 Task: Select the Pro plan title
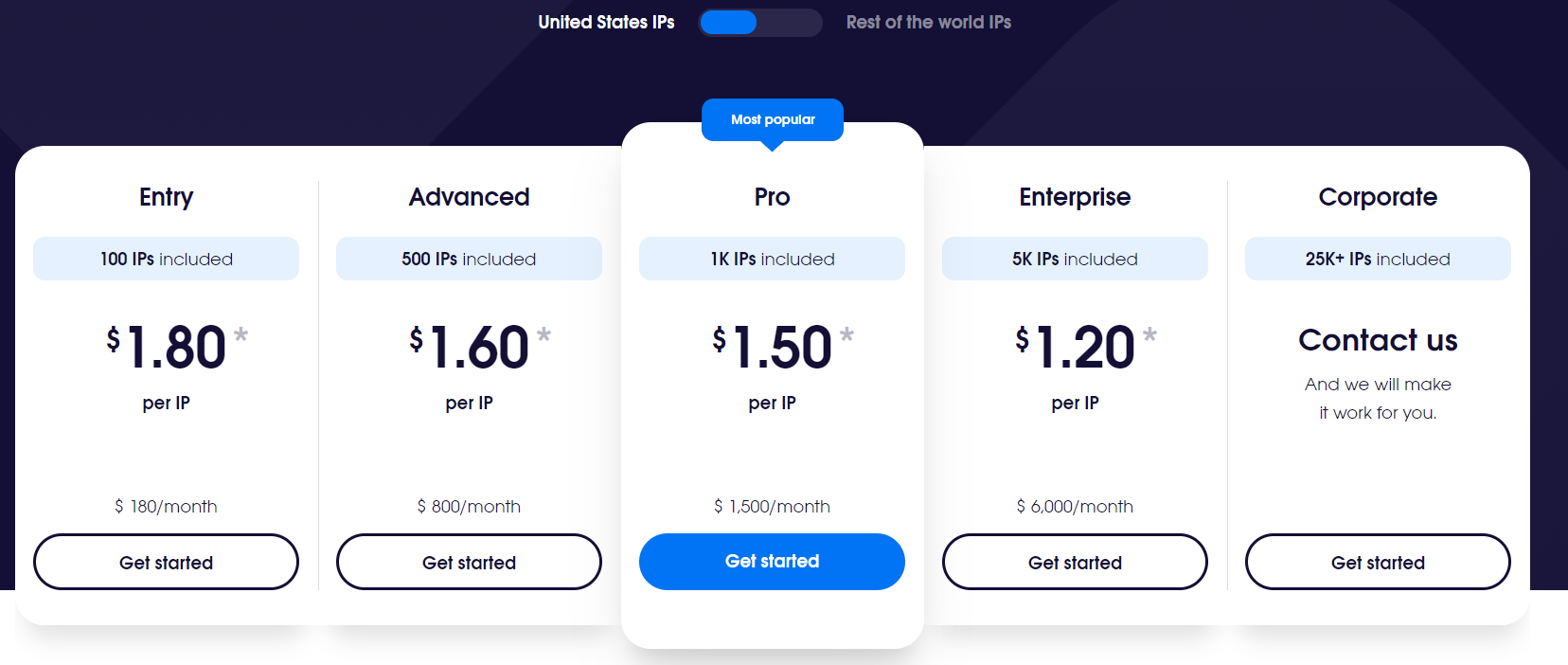coord(772,197)
